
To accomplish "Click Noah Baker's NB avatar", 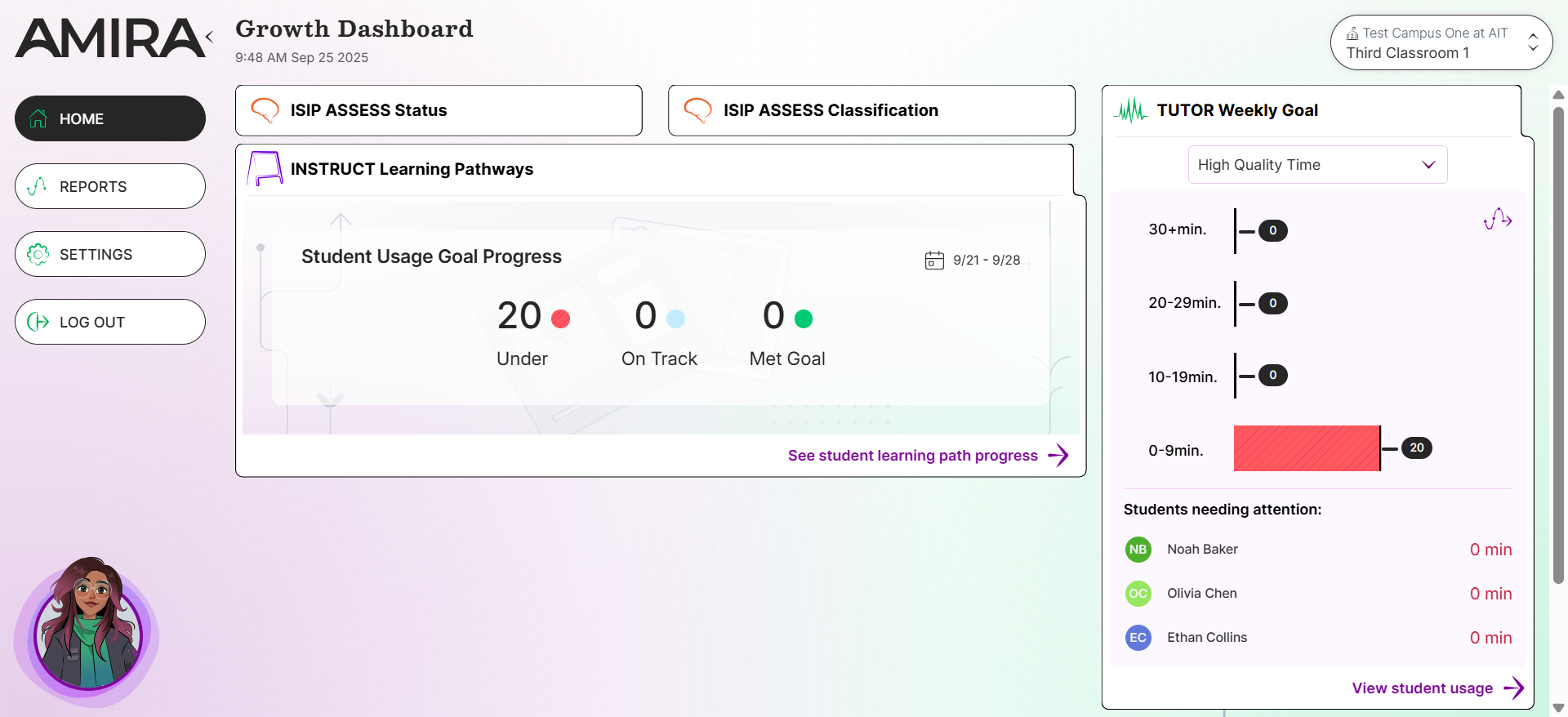I will click(1138, 550).
